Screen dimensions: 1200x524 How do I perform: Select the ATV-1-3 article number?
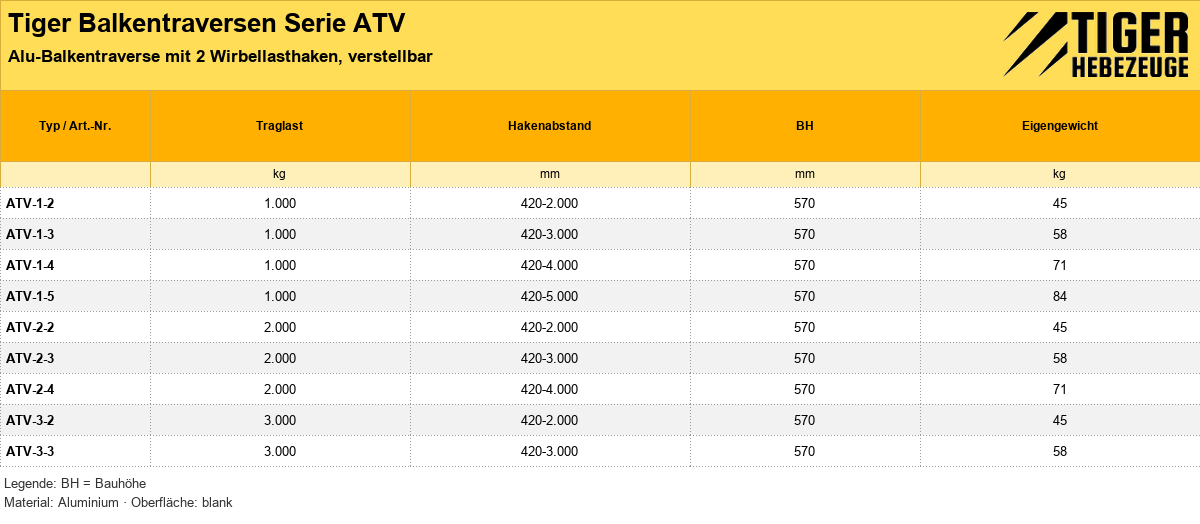[x=30, y=234]
